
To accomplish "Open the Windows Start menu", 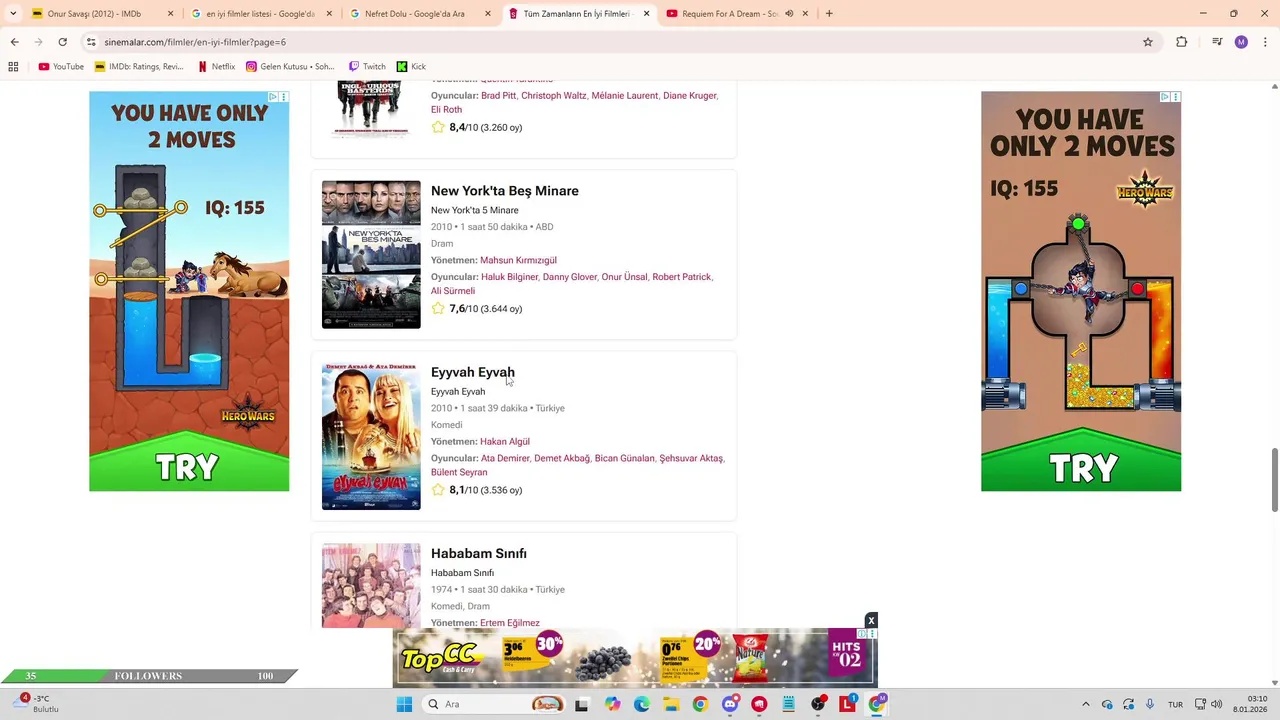I will coord(404,704).
